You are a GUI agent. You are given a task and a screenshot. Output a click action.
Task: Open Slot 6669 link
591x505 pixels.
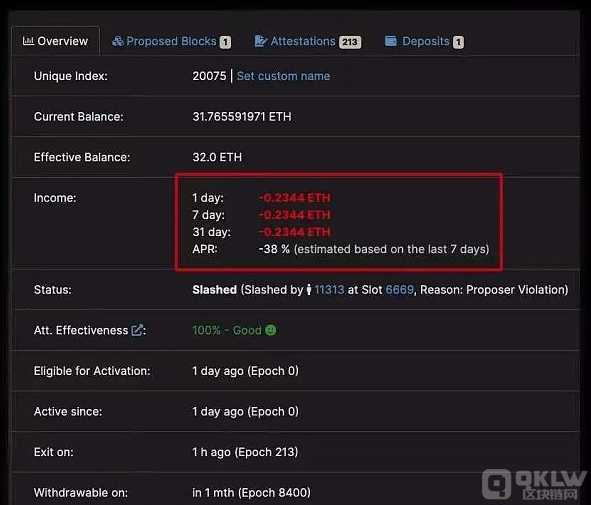(x=400, y=289)
